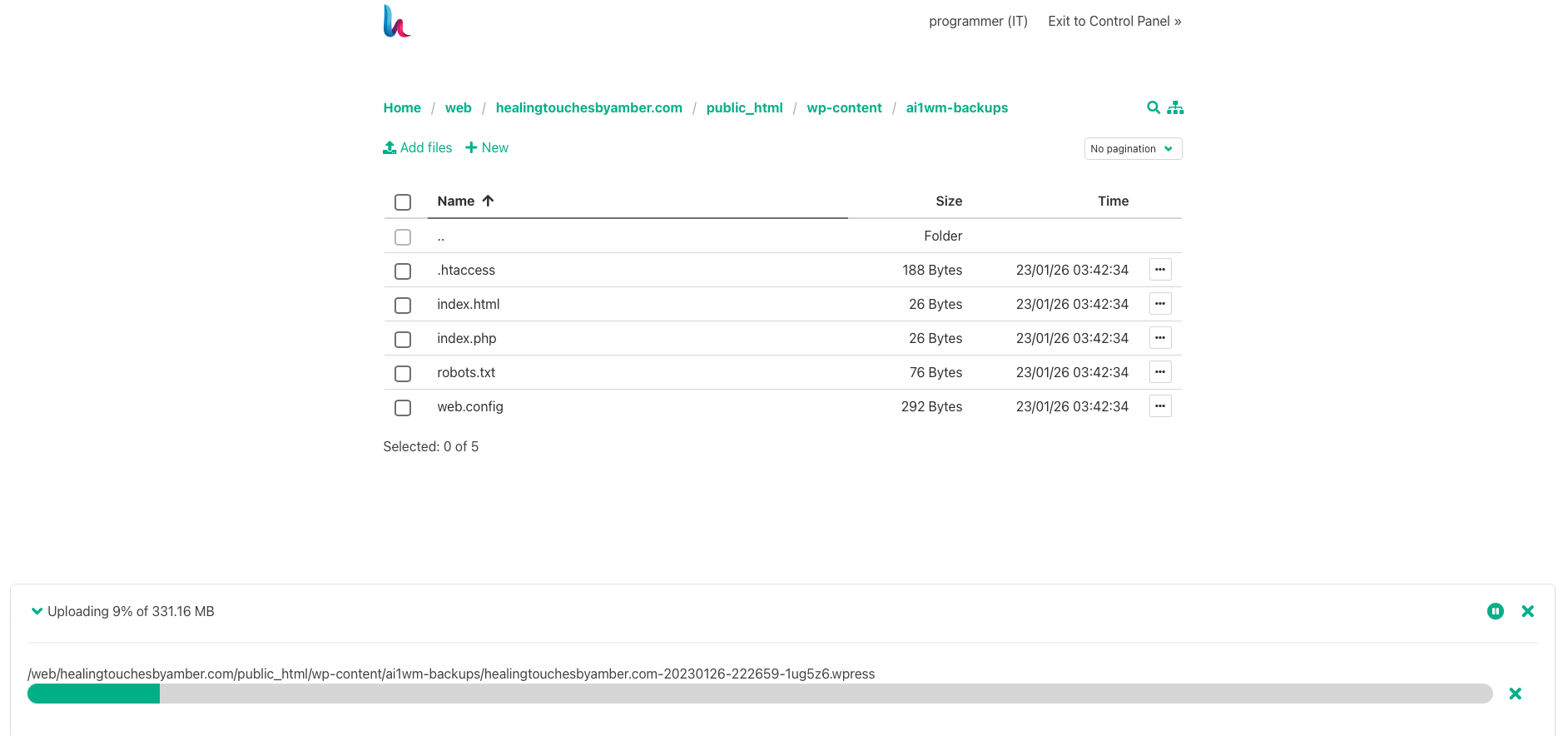Open the index.html file name
Image resolution: width=1568 pixels, height=736 pixels.
pyautogui.click(x=469, y=304)
